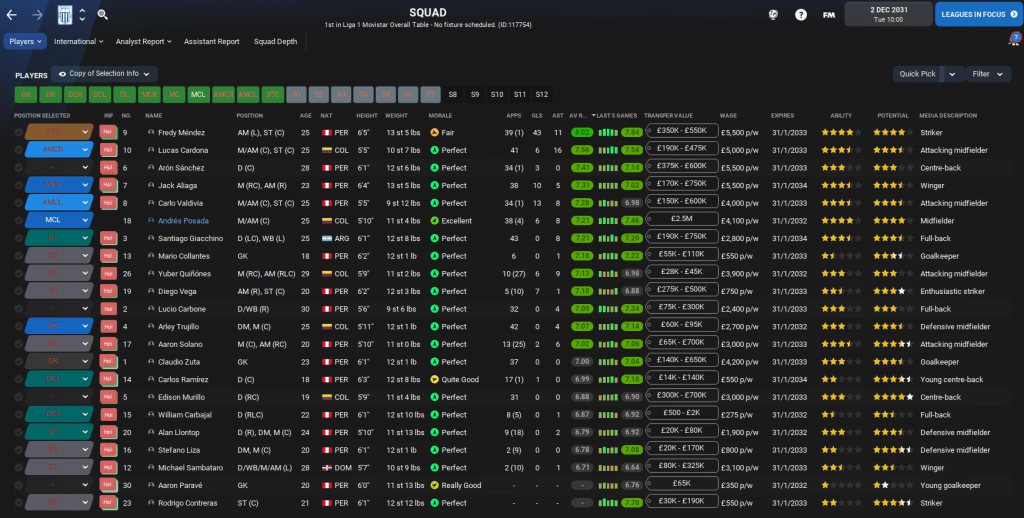1024x518 pixels.
Task: Open the search magnifier icon
Action: click(x=102, y=14)
